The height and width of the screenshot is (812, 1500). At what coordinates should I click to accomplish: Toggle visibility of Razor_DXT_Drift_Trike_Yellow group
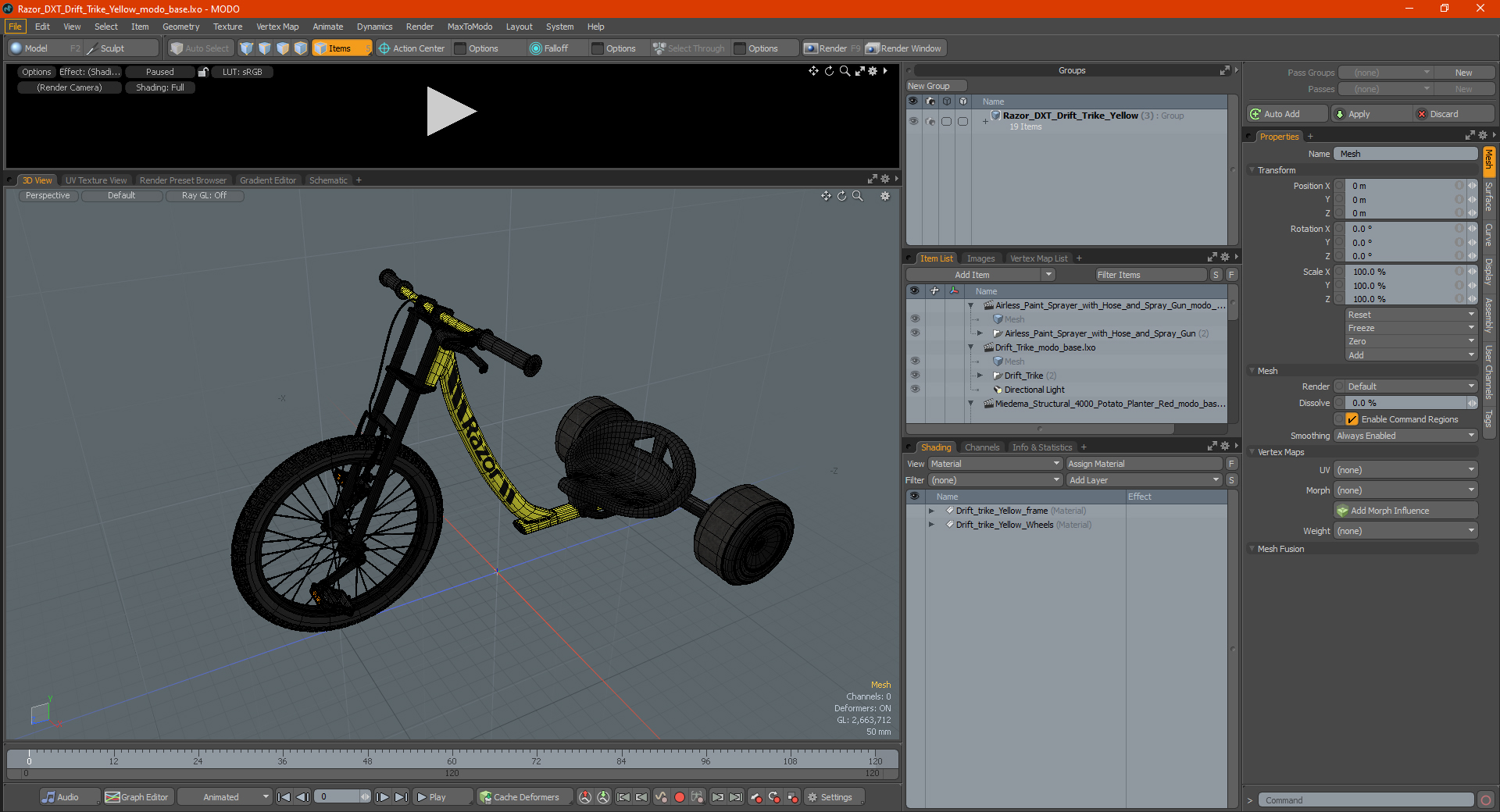[x=913, y=121]
